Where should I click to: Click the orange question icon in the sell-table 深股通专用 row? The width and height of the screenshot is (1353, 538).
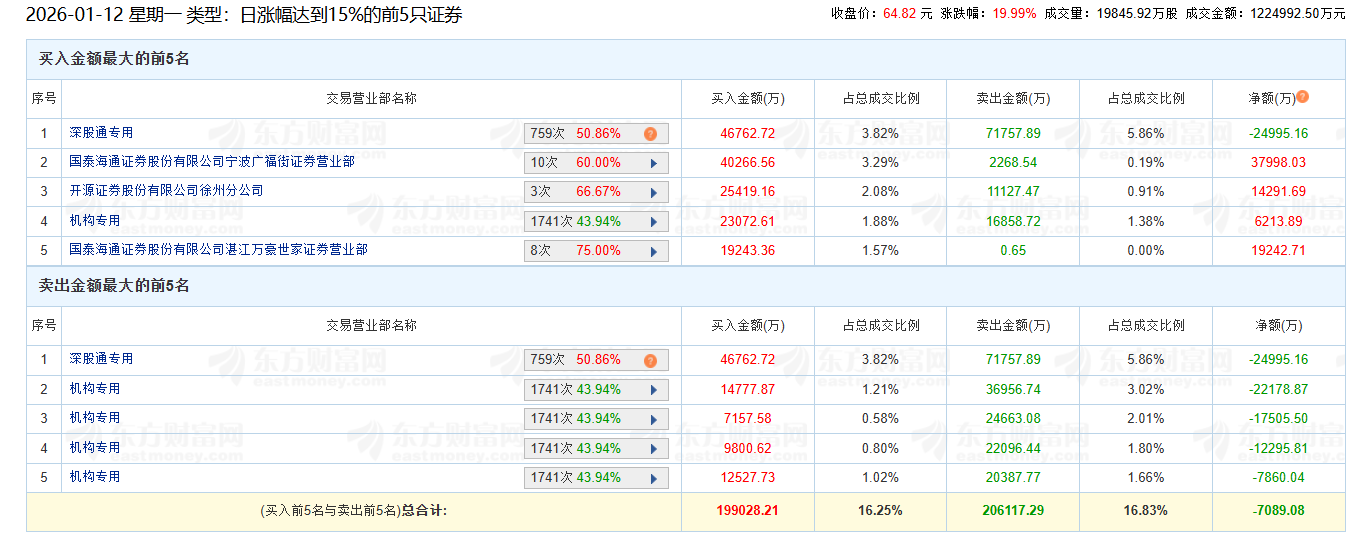[650, 361]
